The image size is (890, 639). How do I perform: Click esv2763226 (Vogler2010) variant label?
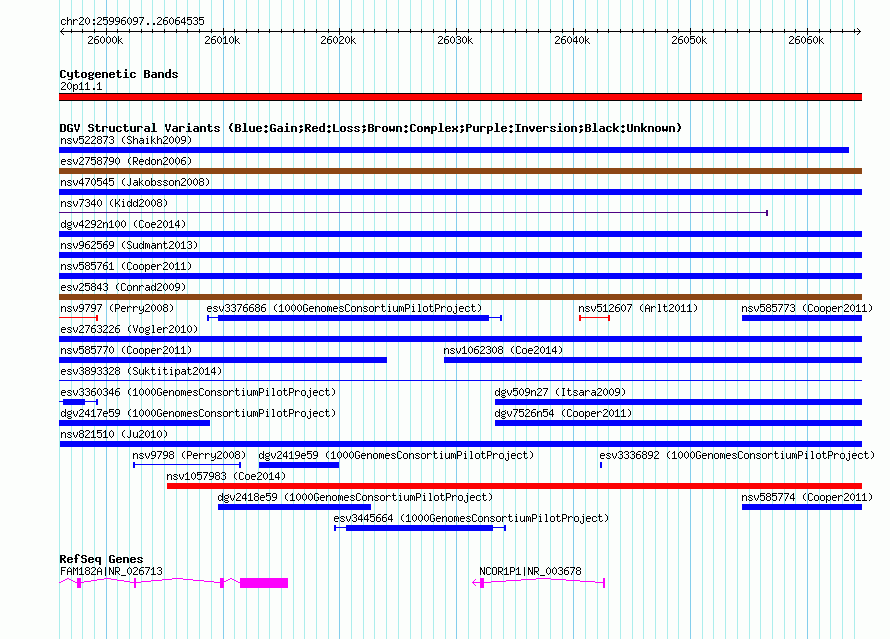point(129,329)
